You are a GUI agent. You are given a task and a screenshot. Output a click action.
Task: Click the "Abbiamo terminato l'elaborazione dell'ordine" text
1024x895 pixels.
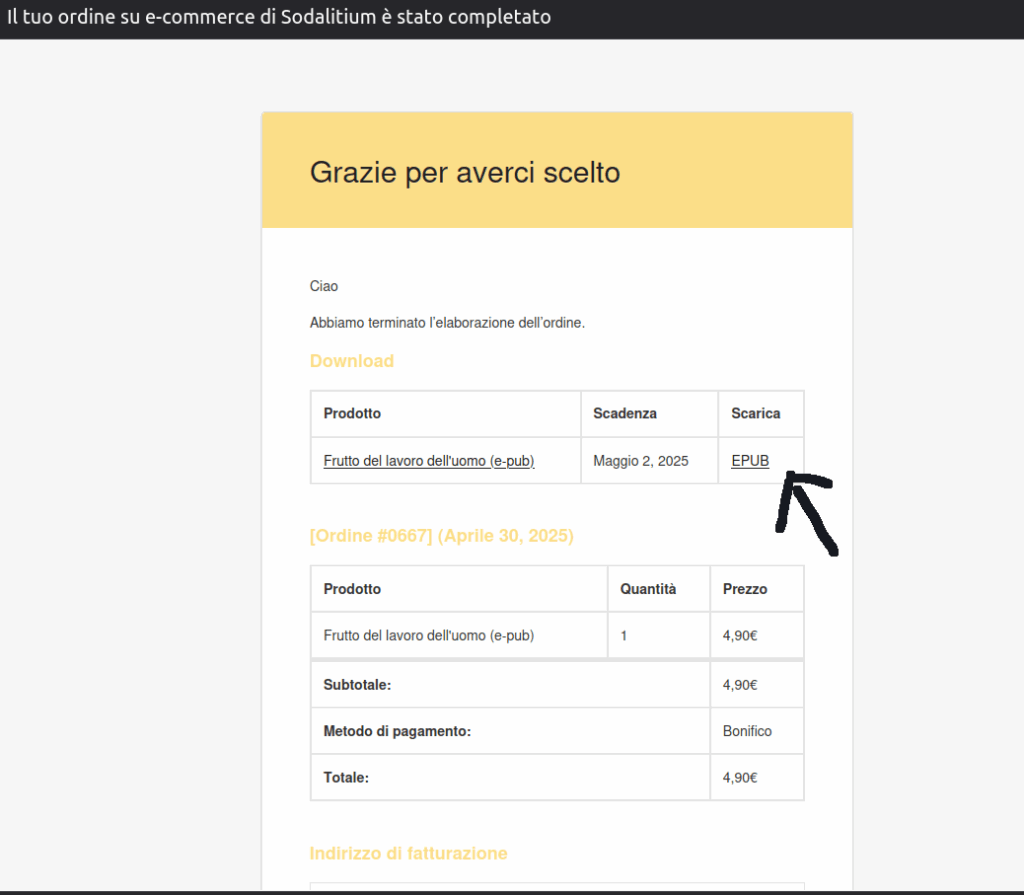tap(447, 323)
